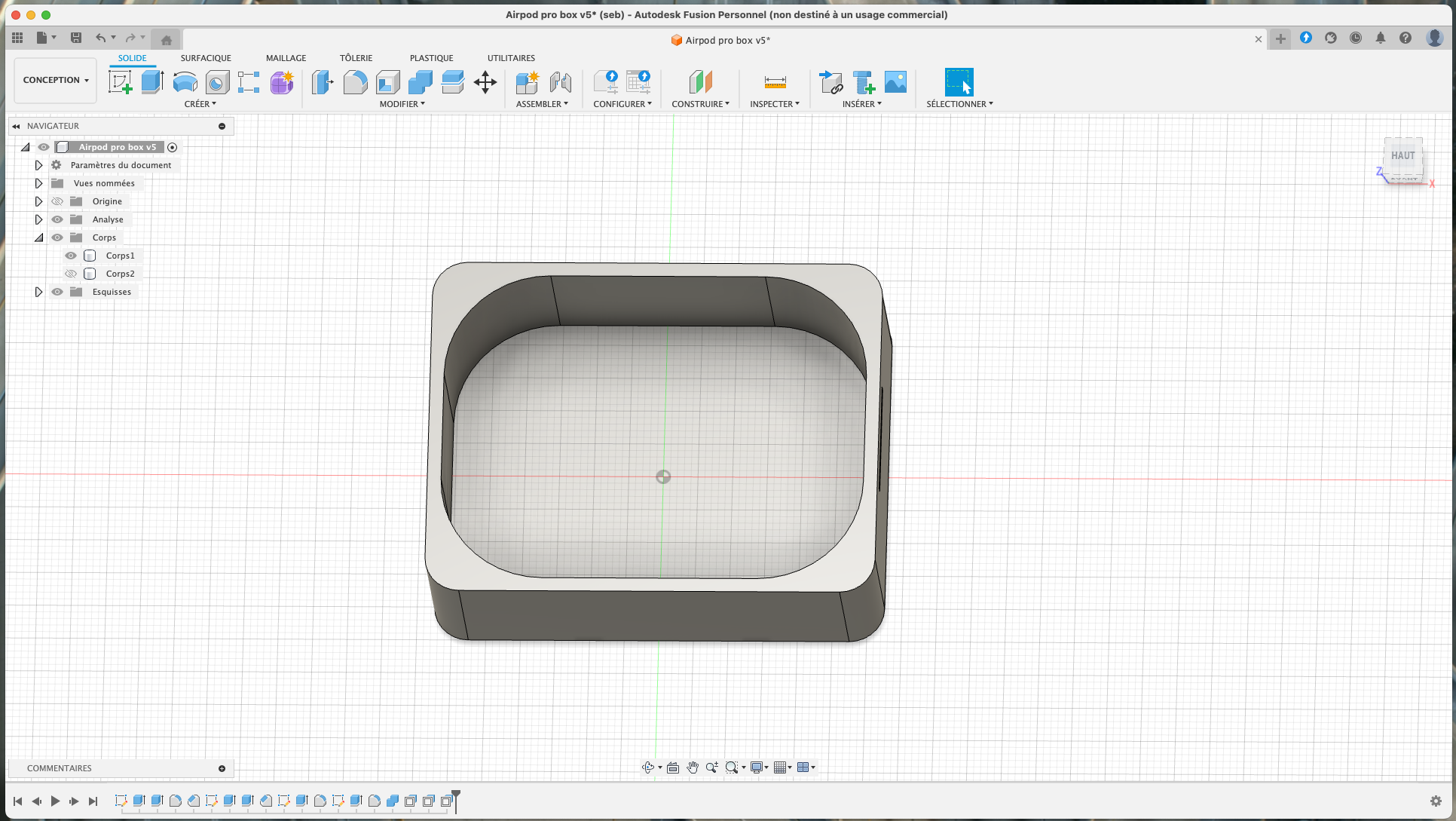This screenshot has height=821, width=1456.
Task: Open the job status clock icon
Action: click(x=1356, y=38)
